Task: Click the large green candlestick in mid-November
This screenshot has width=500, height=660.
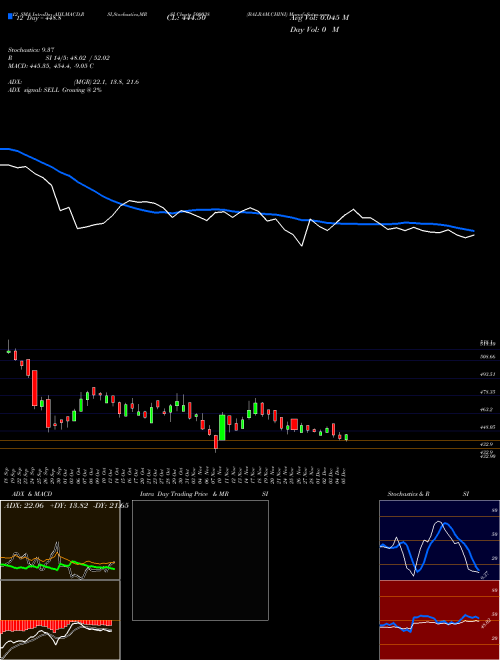Action: (x=222, y=428)
